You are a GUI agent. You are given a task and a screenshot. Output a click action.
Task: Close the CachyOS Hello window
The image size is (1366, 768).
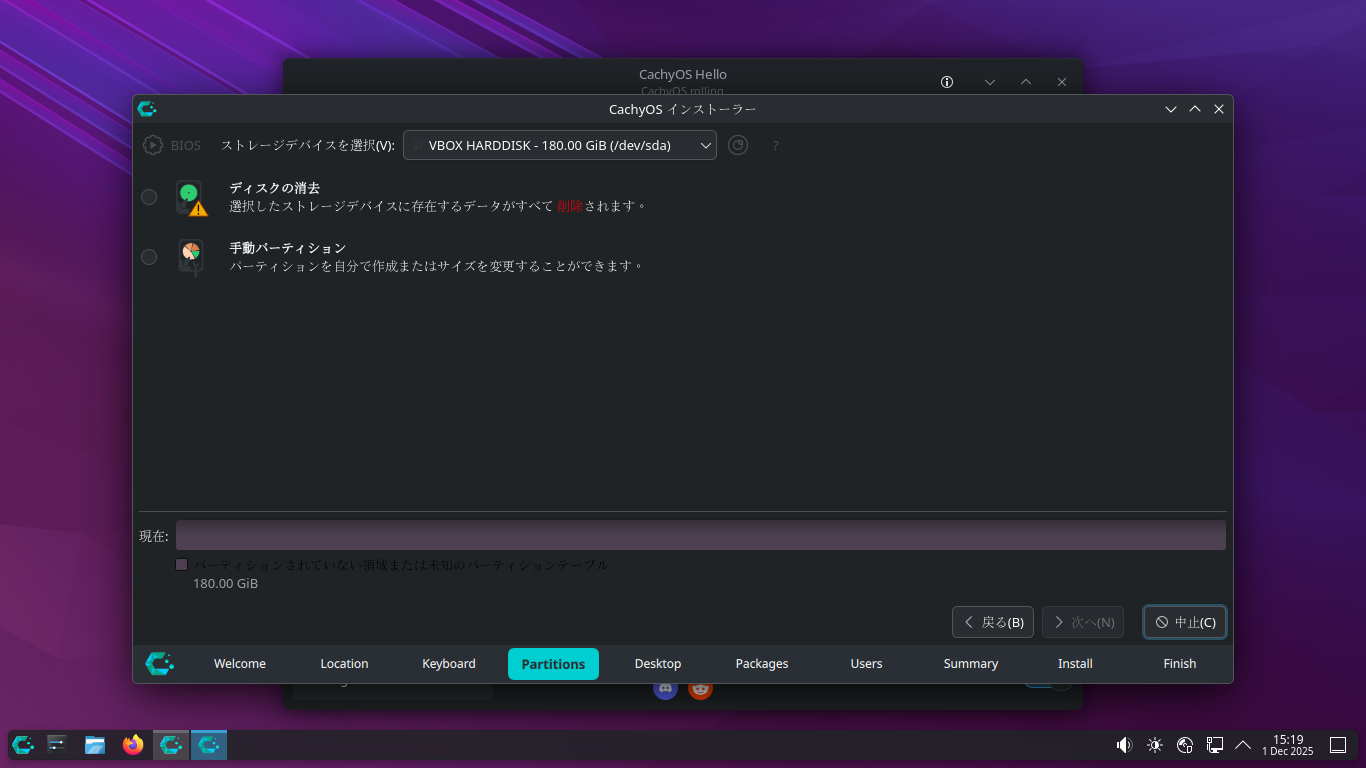pos(1062,82)
